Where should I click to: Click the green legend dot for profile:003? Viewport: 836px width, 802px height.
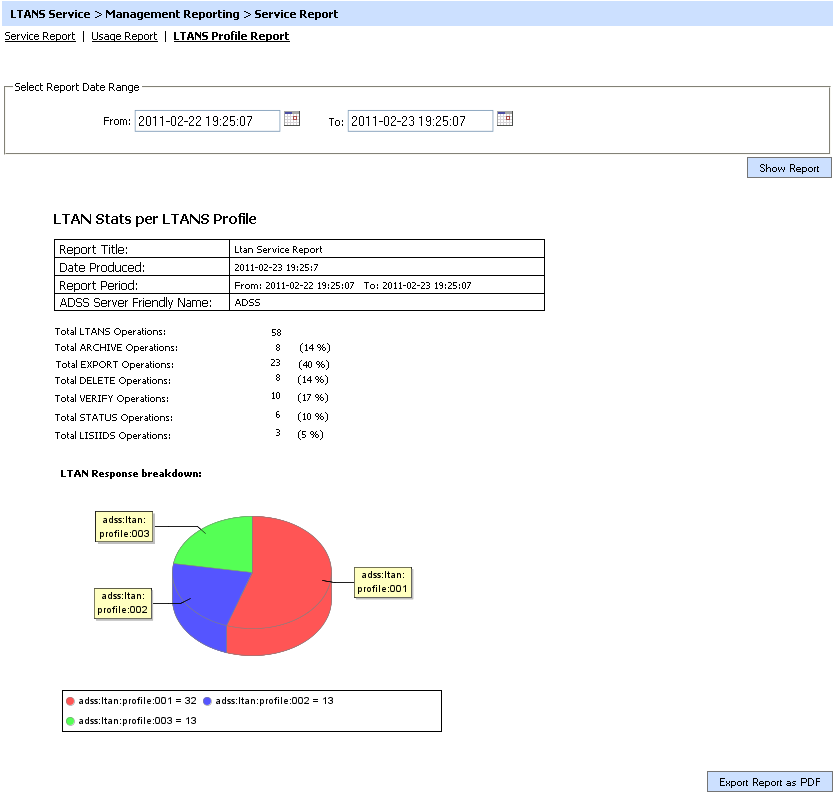point(70,720)
